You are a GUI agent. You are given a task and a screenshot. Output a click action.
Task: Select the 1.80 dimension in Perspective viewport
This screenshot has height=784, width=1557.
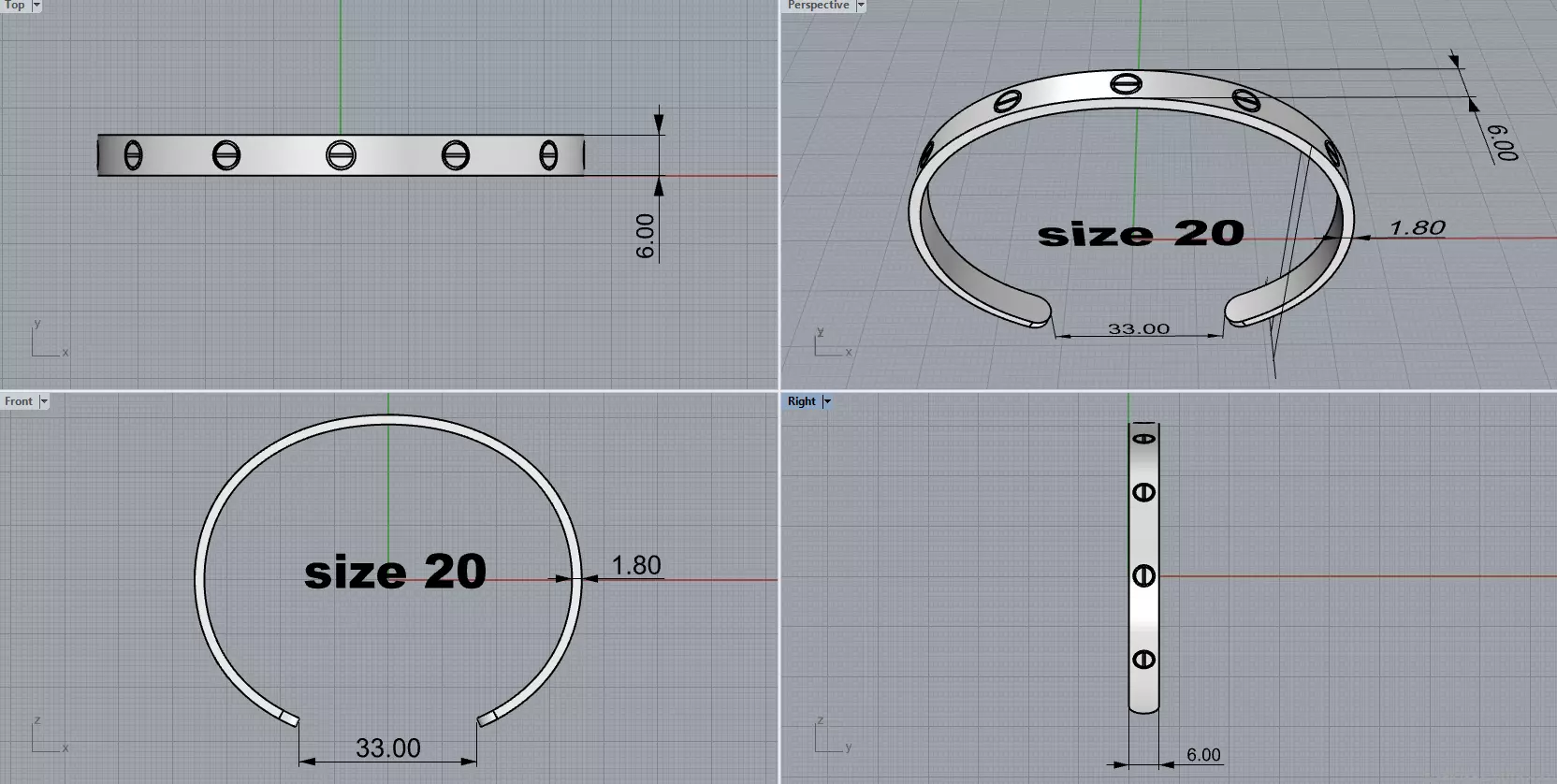1417,227
